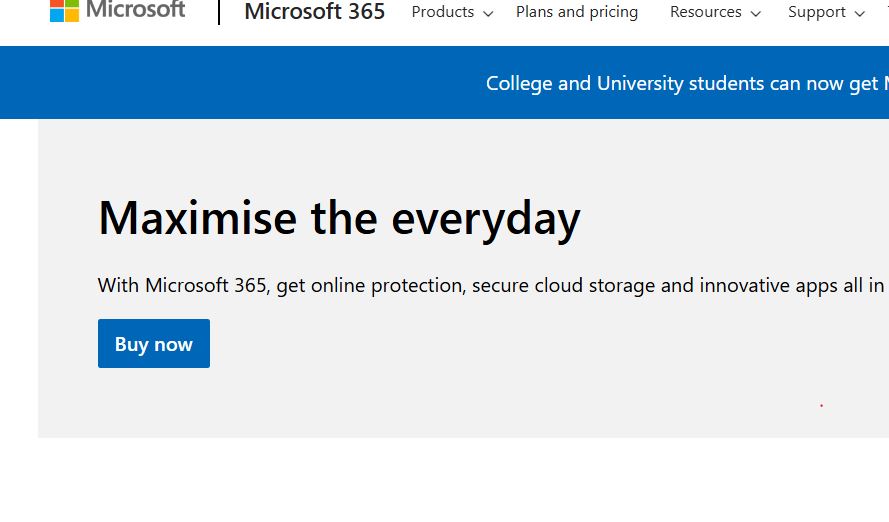Expand the chevron beside Resources

[755, 14]
